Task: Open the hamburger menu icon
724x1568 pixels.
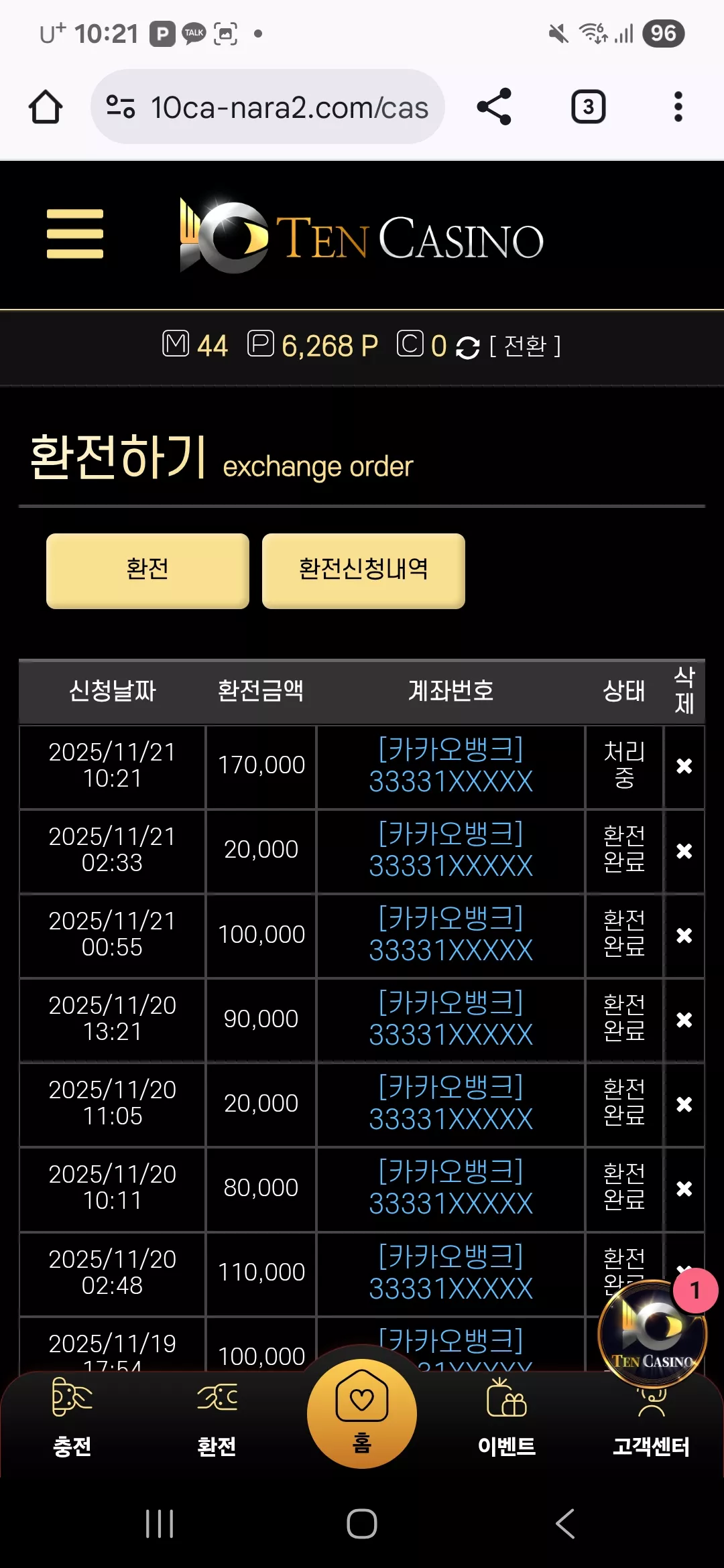Action: (x=75, y=234)
